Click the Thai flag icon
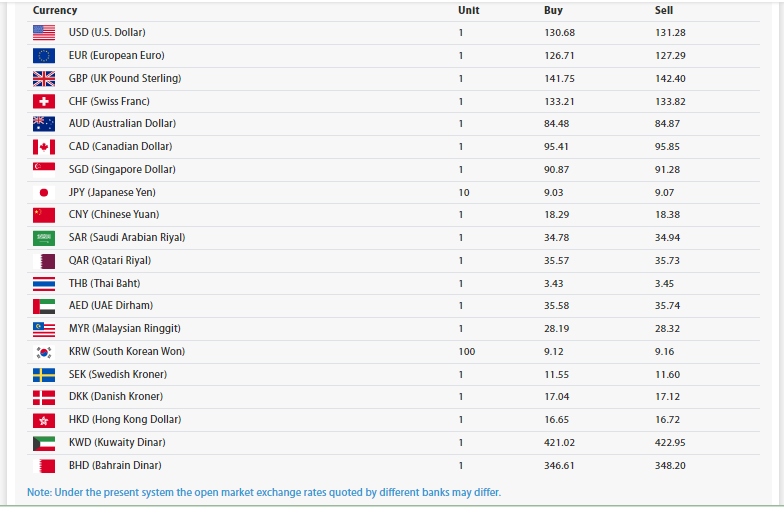This screenshot has height=507, width=784. [x=44, y=283]
